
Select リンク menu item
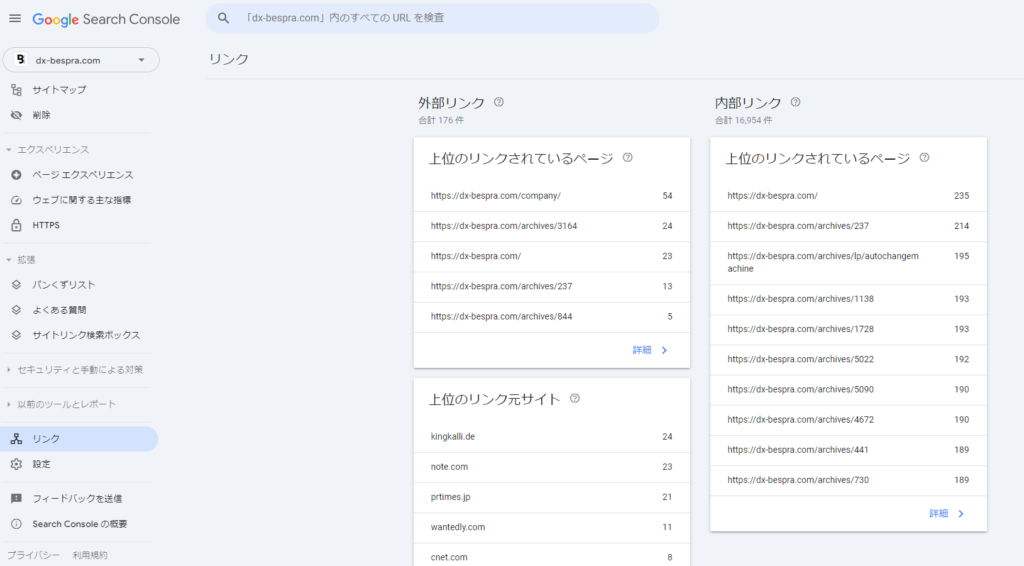79,439
